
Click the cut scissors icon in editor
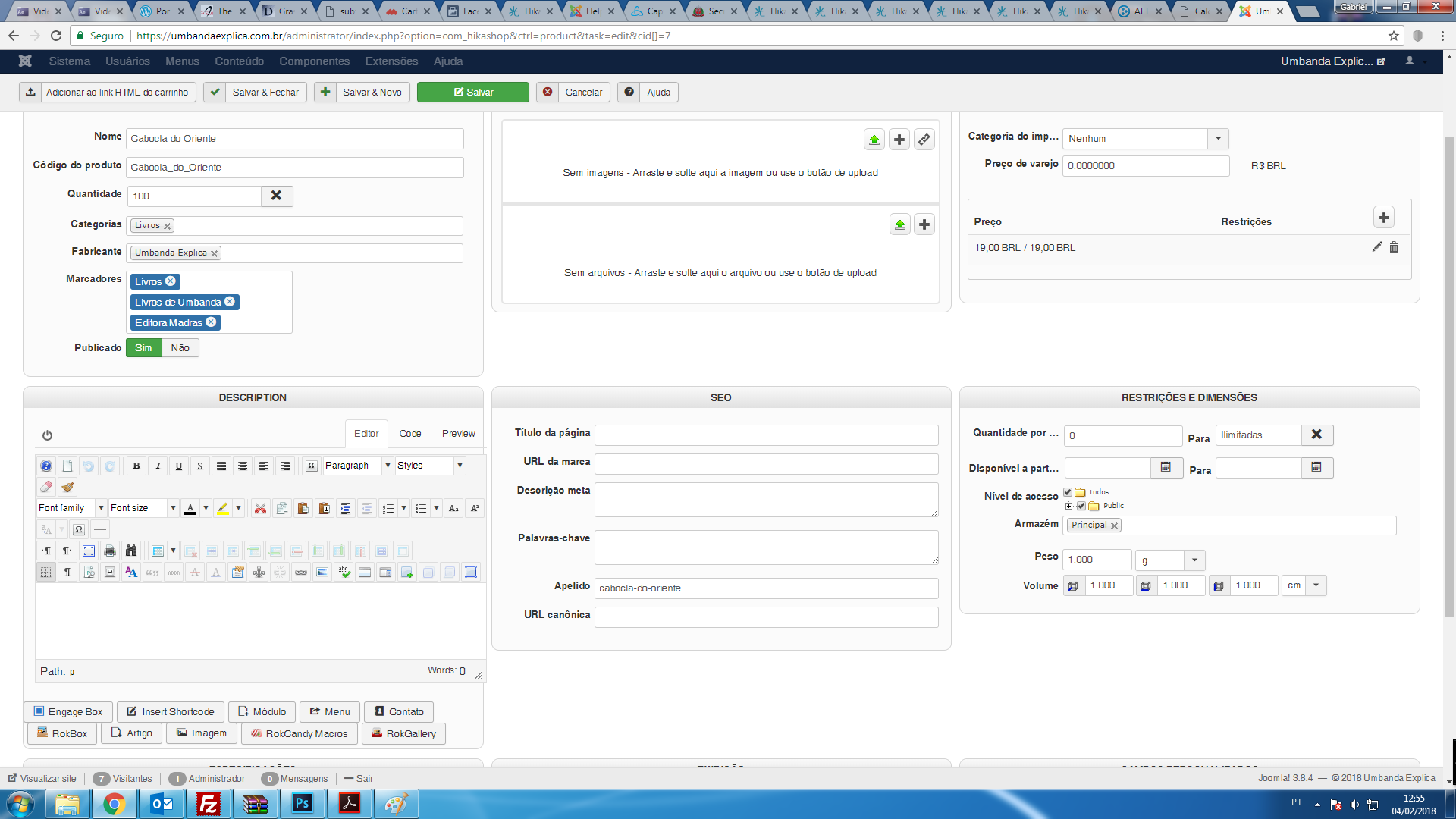pos(260,508)
